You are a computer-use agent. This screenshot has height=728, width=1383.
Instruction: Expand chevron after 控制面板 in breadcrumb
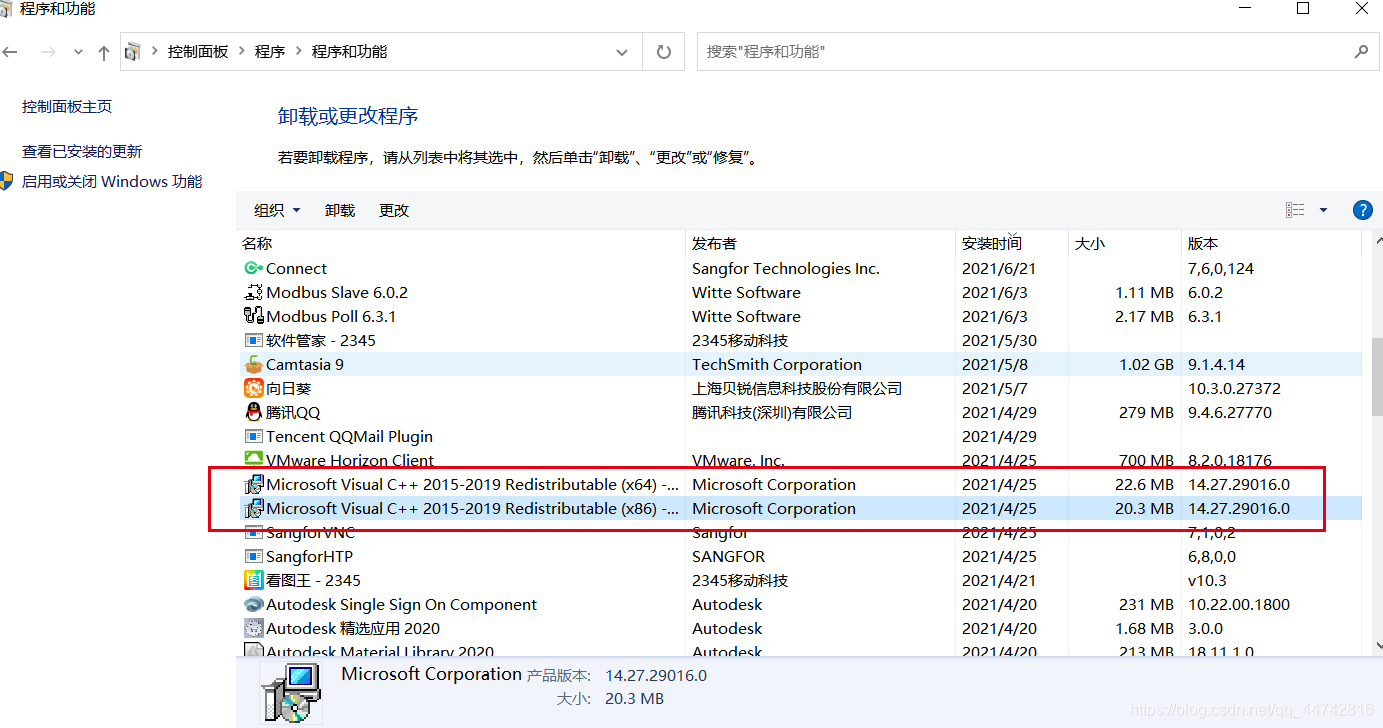[241, 52]
